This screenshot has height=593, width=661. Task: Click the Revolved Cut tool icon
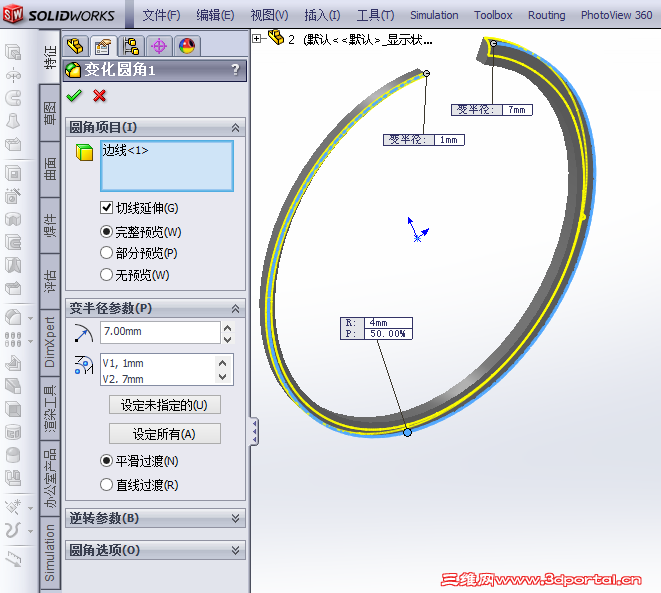coord(13,219)
